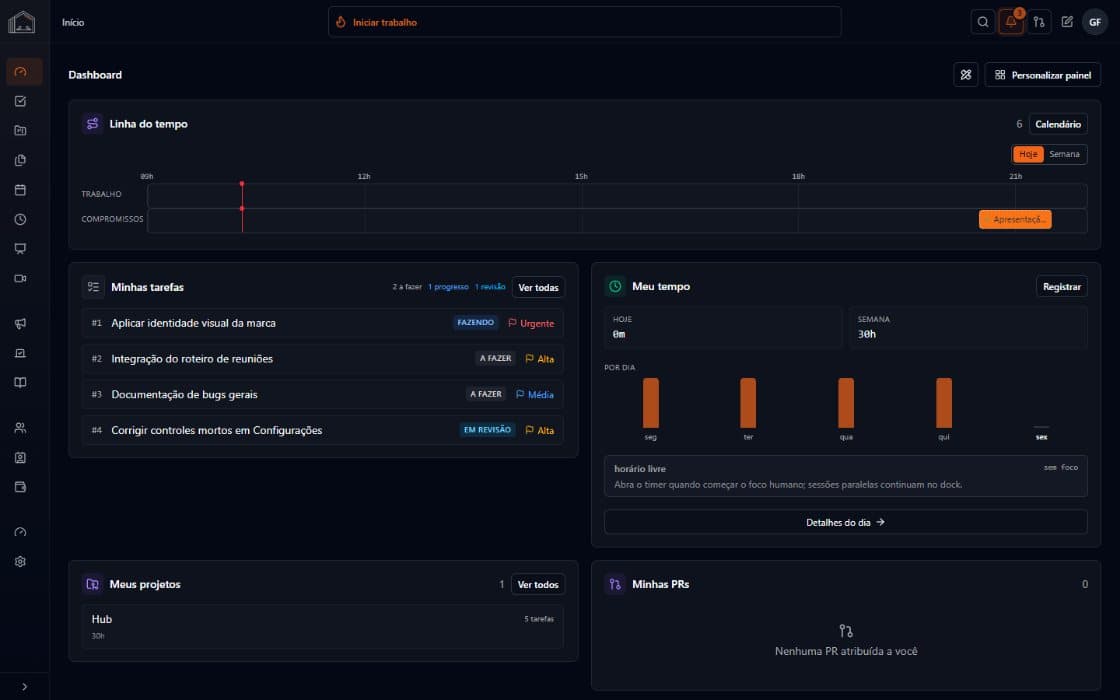Click the 'seg' bar in the Por dia chart
1120x700 pixels.
(x=651, y=403)
